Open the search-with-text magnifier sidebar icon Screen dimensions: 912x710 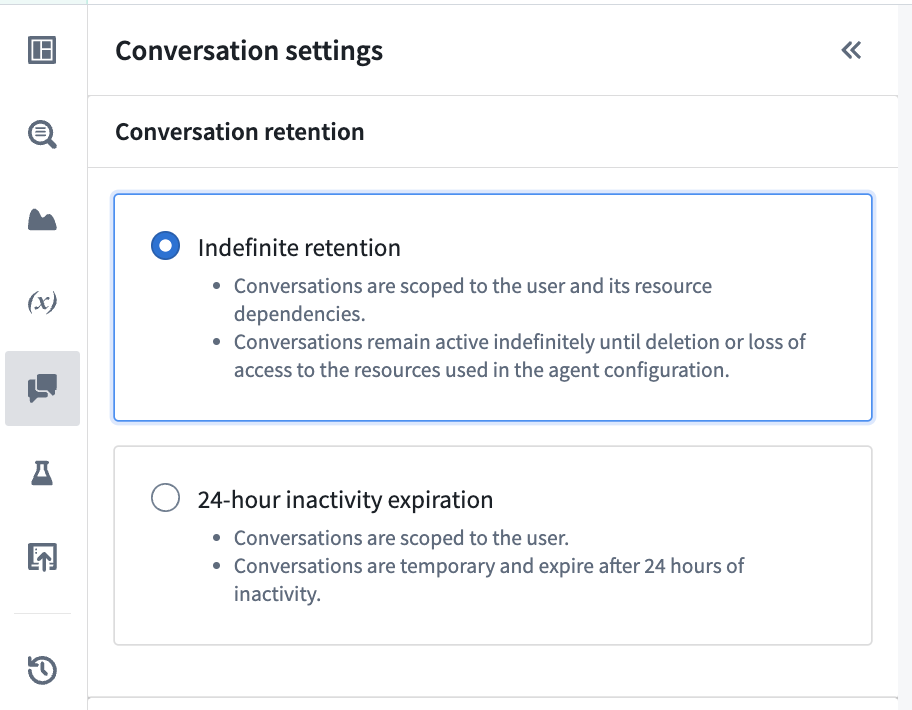[42, 134]
